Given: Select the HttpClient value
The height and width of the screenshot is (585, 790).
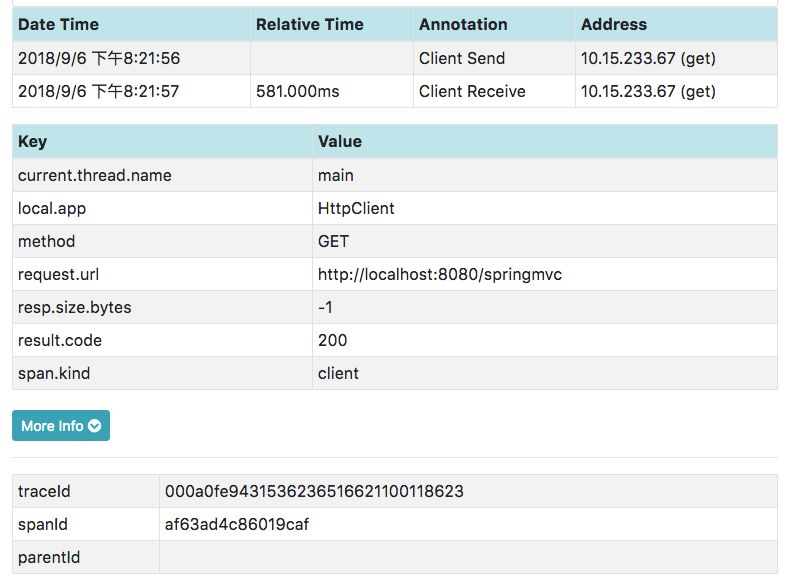Looking at the screenshot, I should [356, 208].
